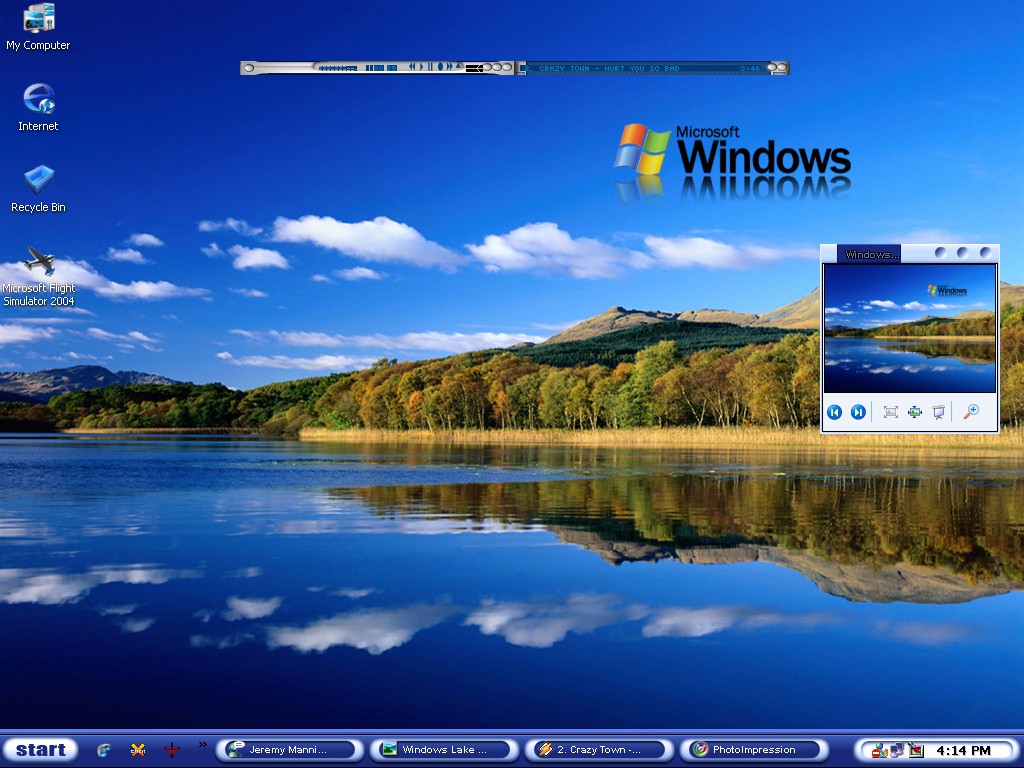Click the eject button on Winamp bar

point(458,66)
